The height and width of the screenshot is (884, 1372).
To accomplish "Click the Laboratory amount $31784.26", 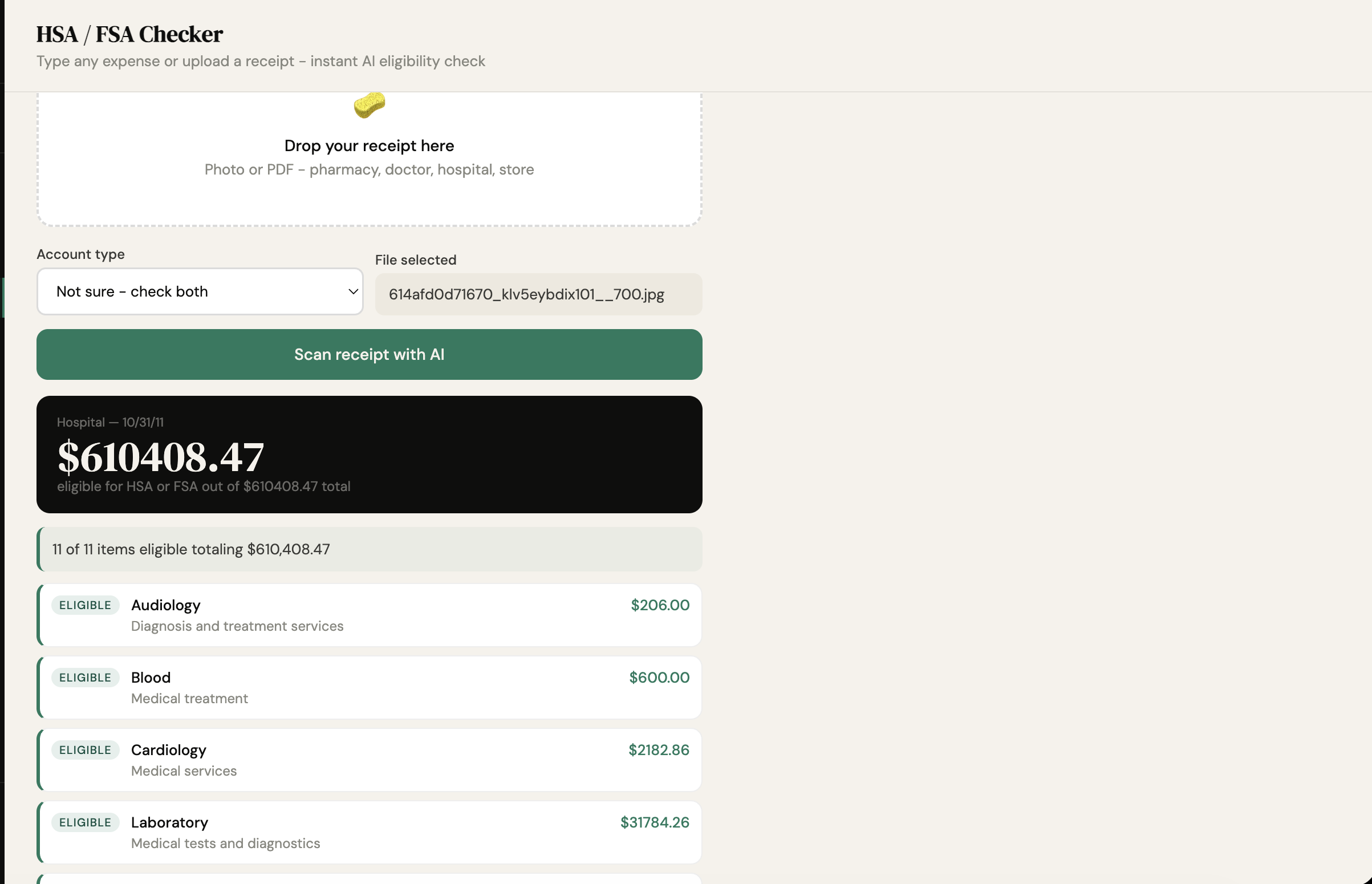I will point(654,822).
